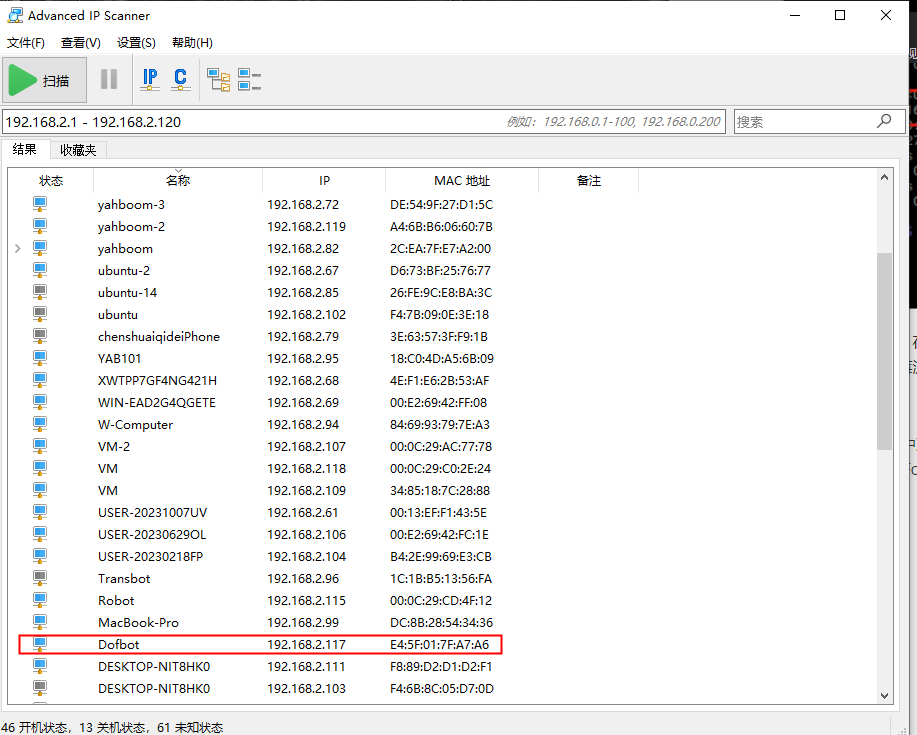
Task: Select the MacBook-Pro device name
Action: [138, 622]
